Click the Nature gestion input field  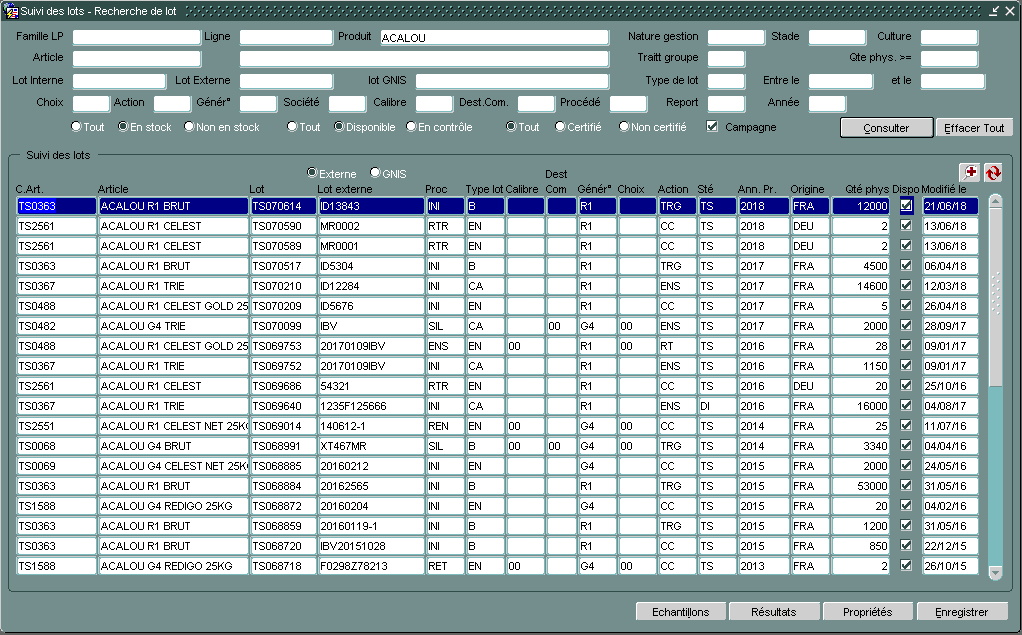click(x=736, y=38)
